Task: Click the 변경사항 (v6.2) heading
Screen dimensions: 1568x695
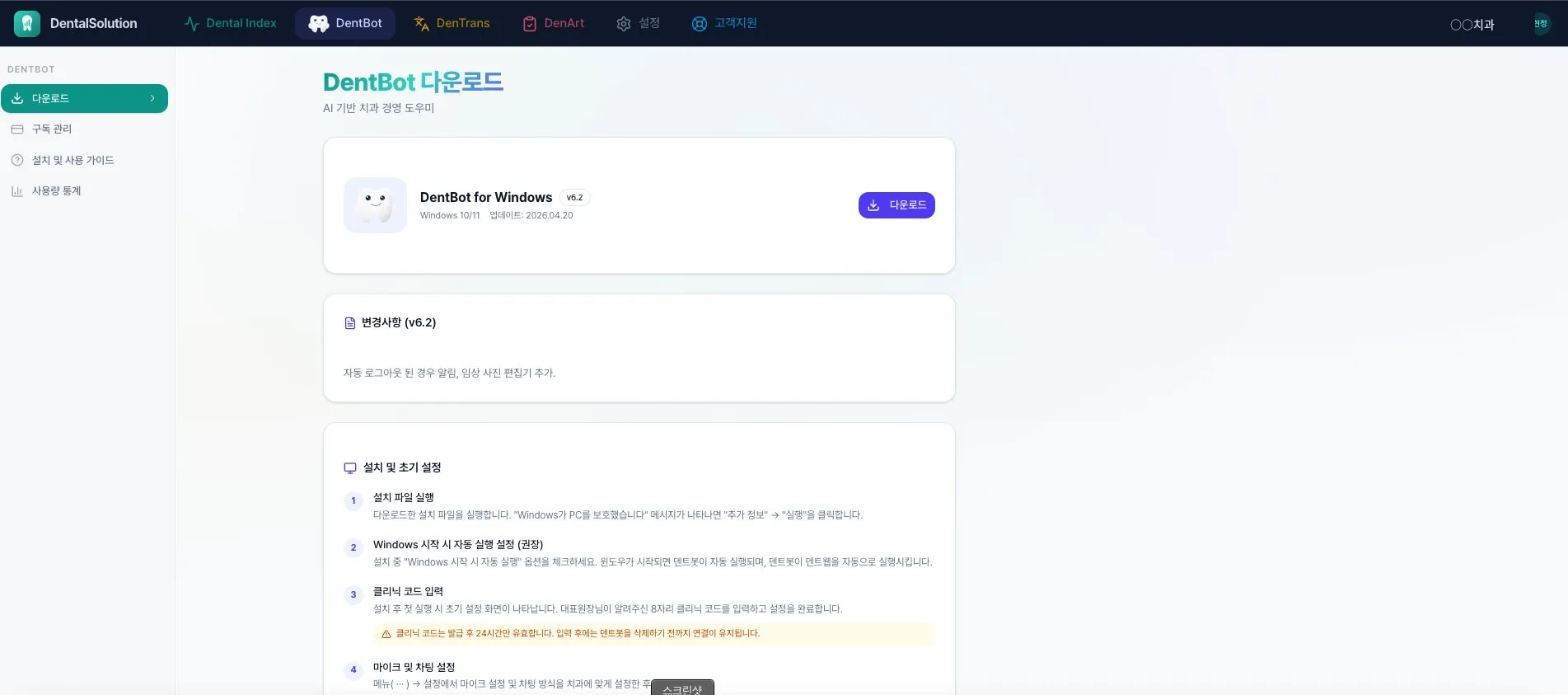Action: pos(399,322)
